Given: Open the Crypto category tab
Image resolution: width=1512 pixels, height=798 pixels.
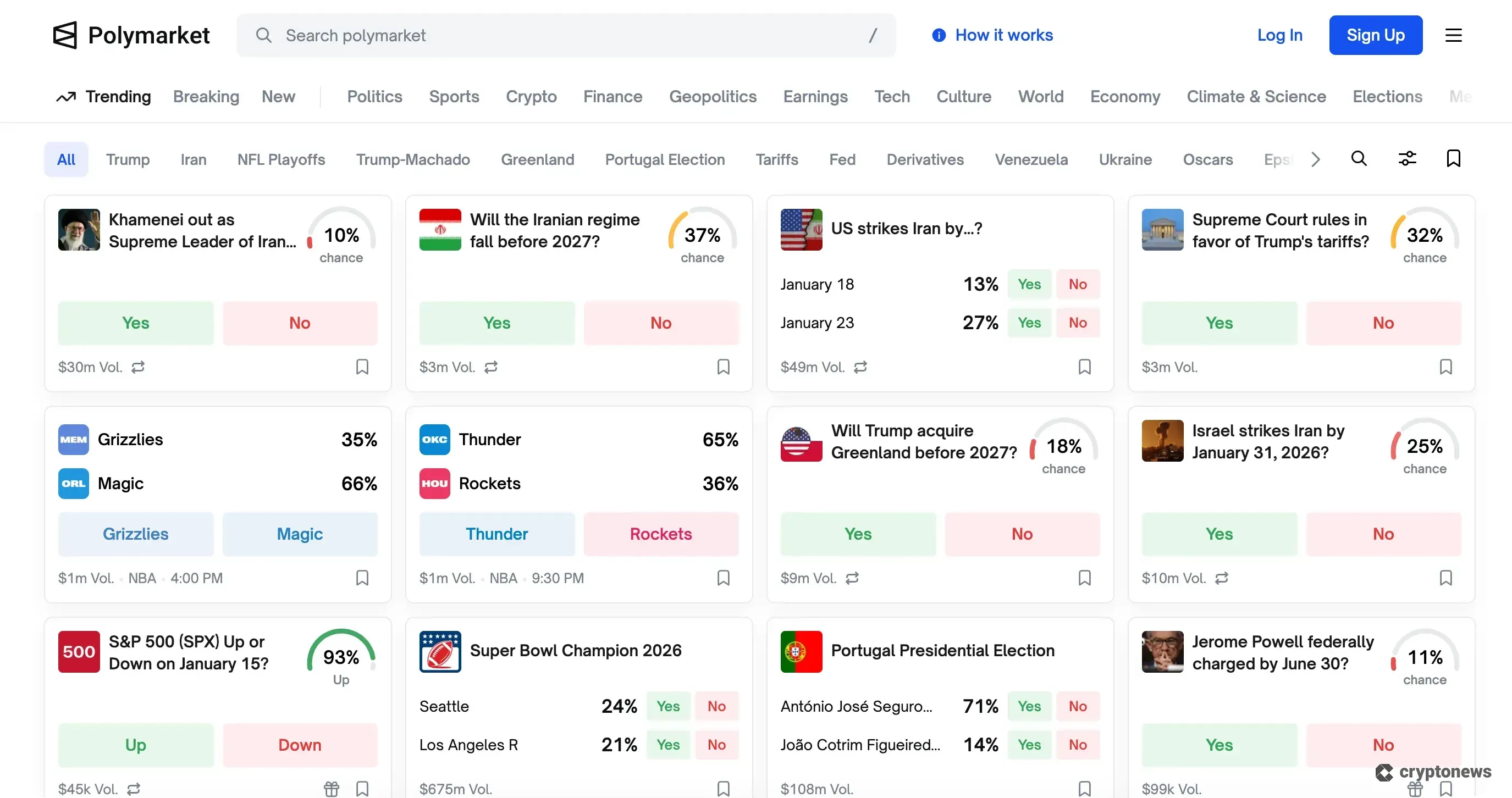Looking at the screenshot, I should [x=531, y=97].
